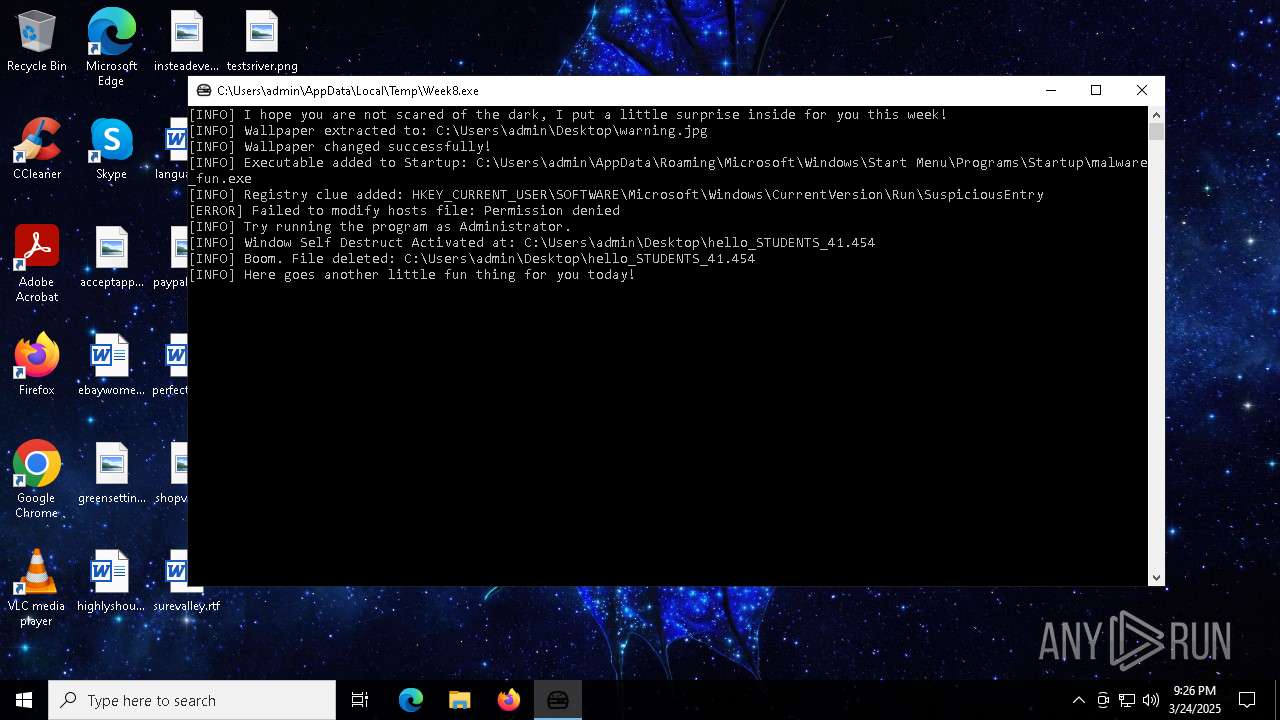This screenshot has height=720, width=1280.
Task: Launch Firefox from desktop shortcut
Action: (37, 365)
